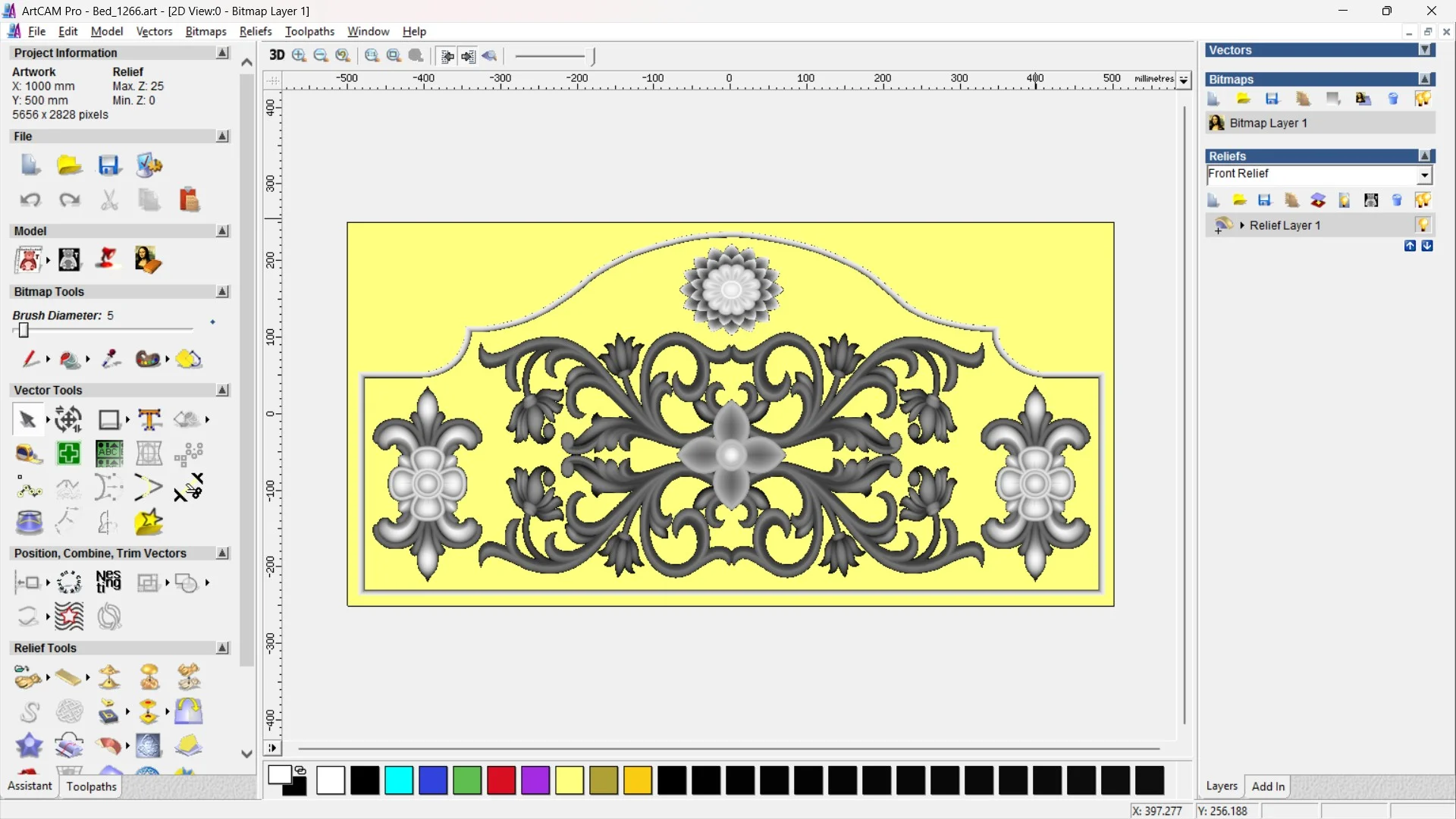Select the Create Text vector tool
The image size is (1456, 819).
coord(149,419)
